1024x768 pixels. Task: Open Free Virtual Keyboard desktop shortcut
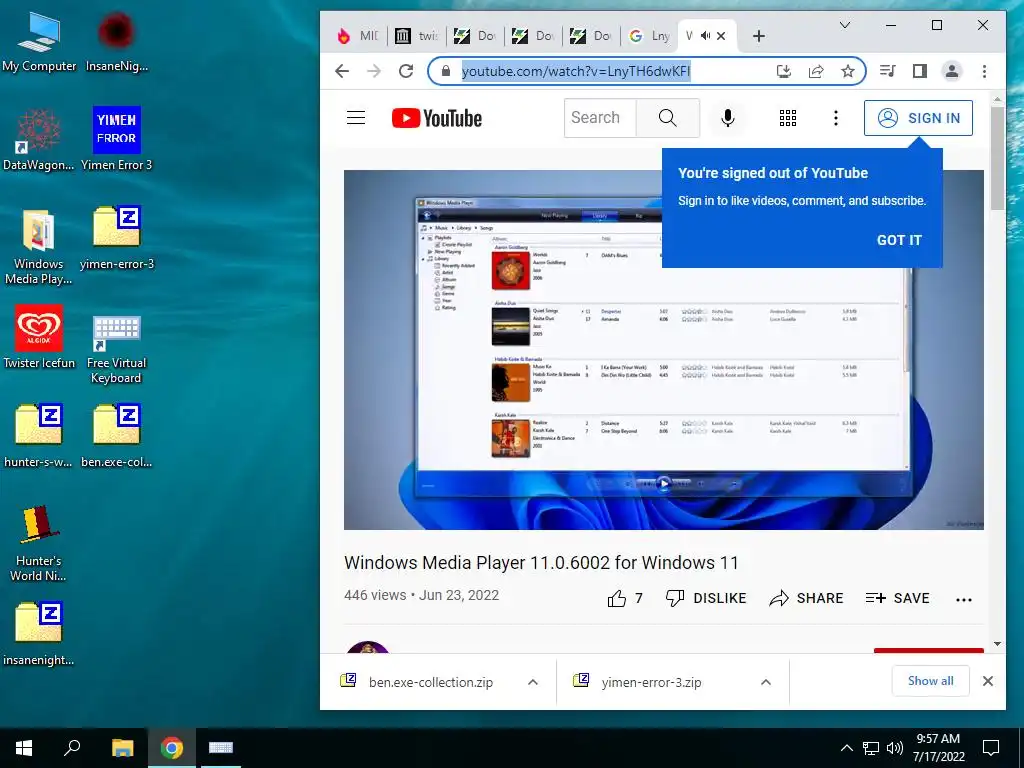click(x=116, y=348)
